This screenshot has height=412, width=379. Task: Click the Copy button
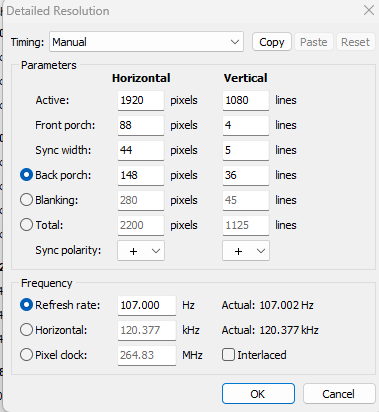(x=272, y=42)
